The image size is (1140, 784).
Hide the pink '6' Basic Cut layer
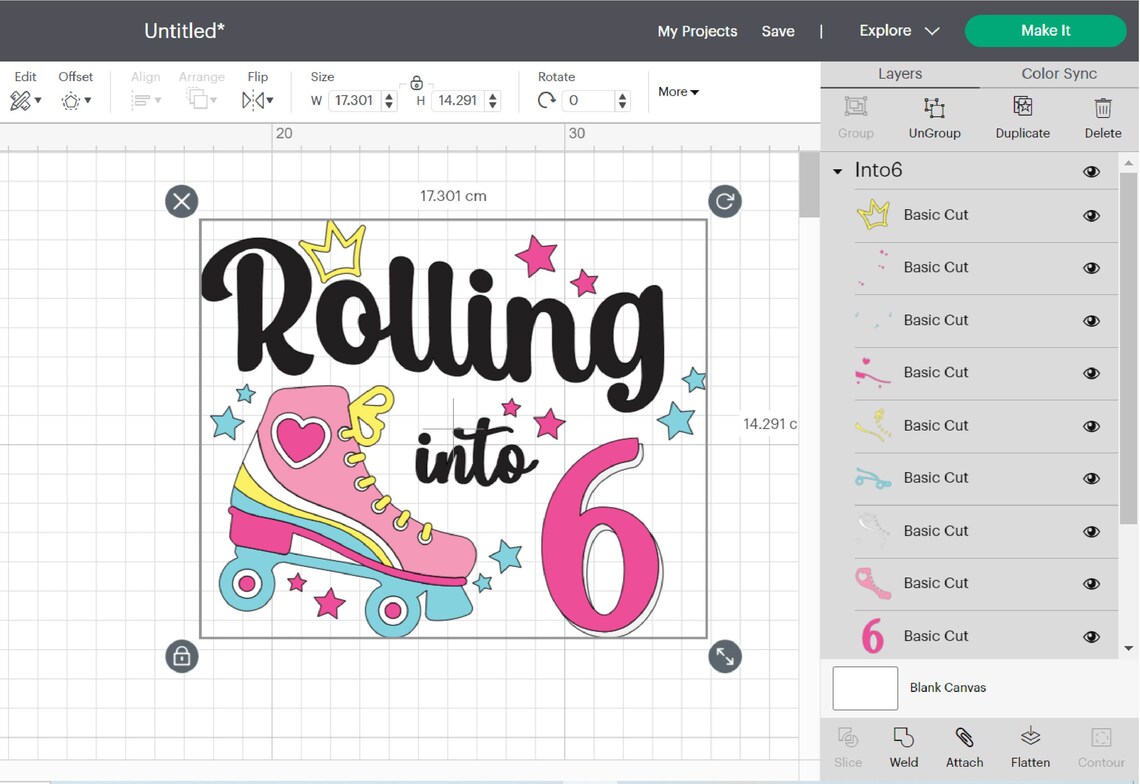pos(1091,636)
